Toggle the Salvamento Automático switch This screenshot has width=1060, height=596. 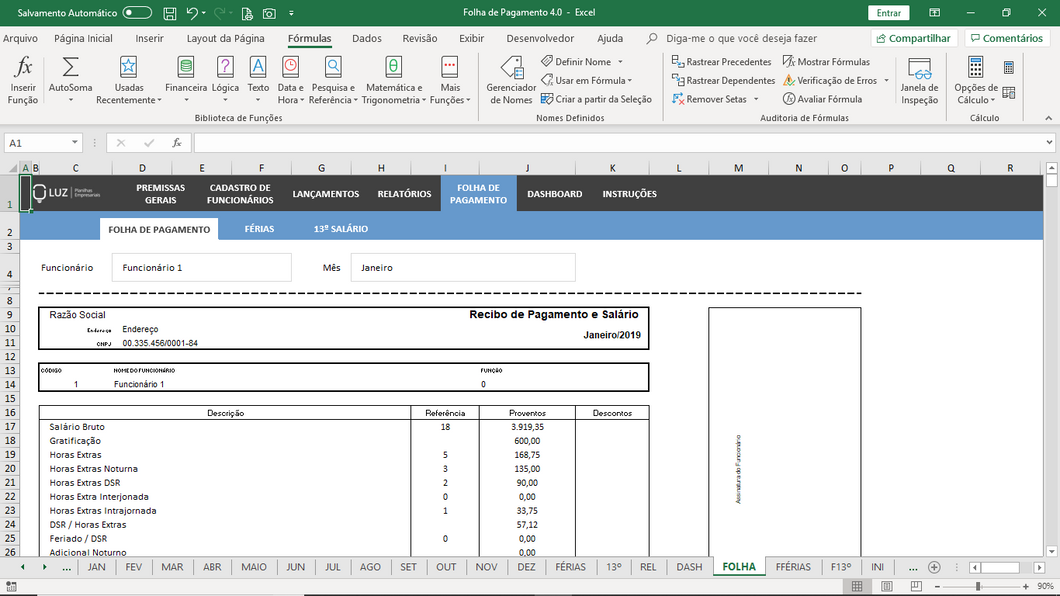(137, 13)
